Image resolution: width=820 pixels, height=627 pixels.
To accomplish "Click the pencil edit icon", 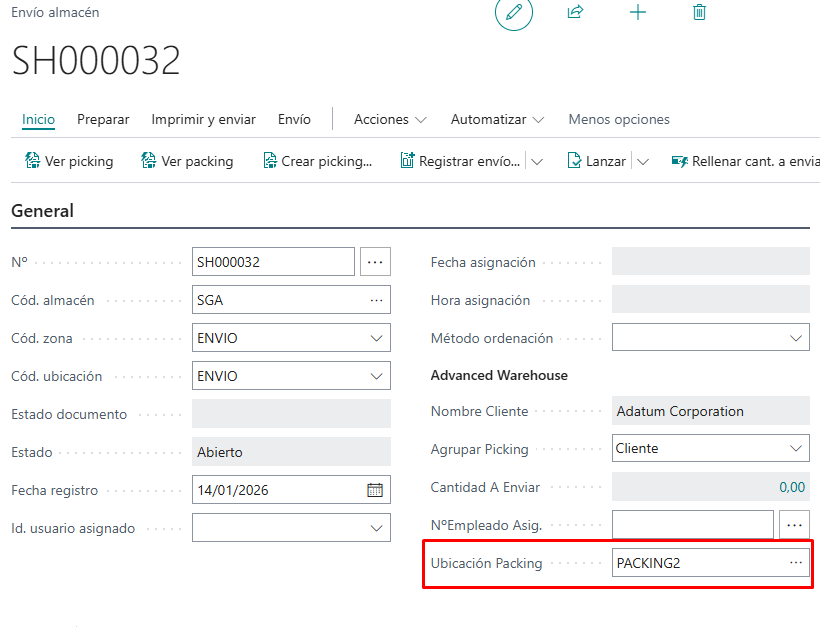I will 514,12.
